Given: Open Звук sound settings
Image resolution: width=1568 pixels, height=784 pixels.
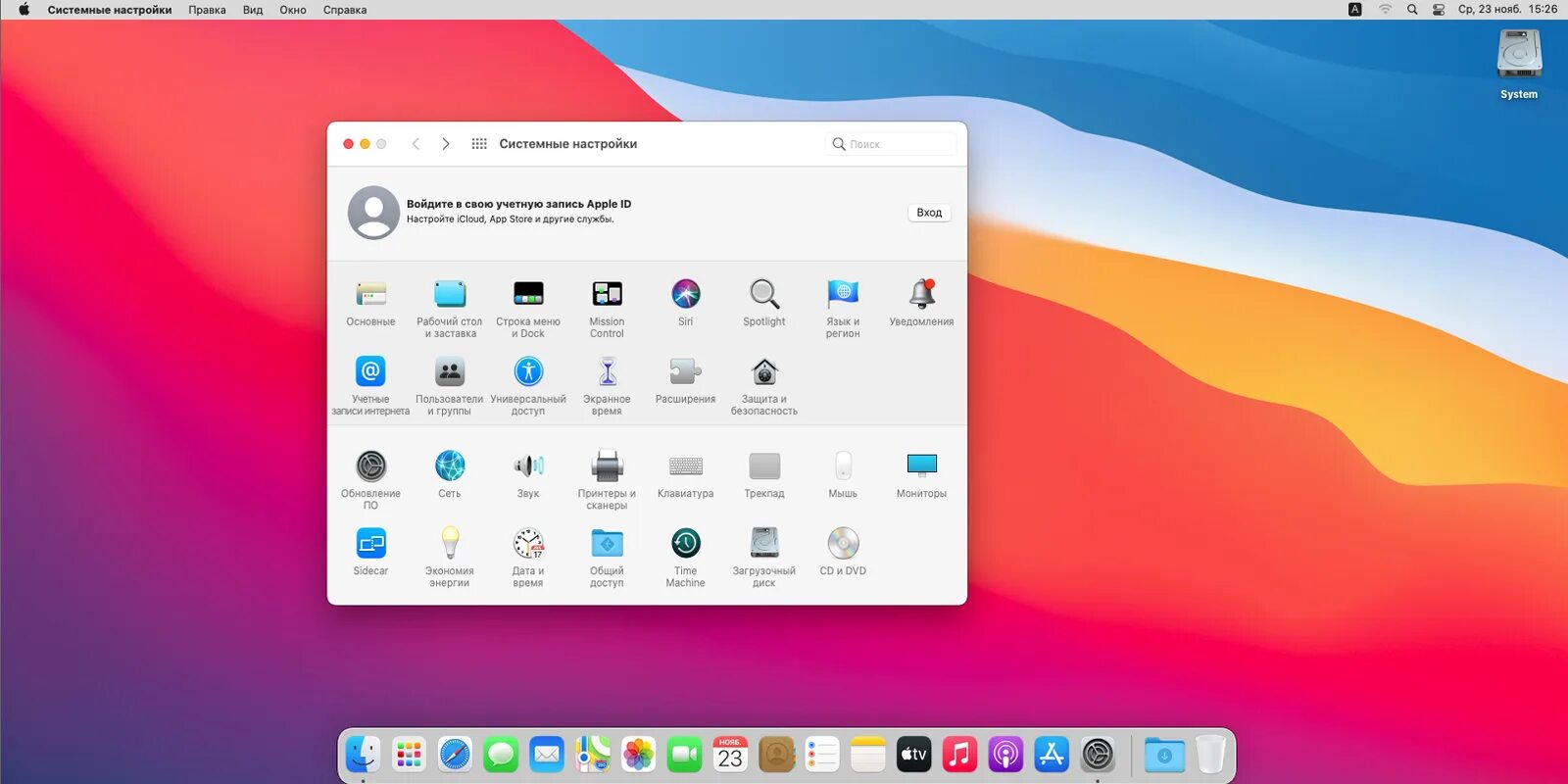Looking at the screenshot, I should (x=528, y=474).
